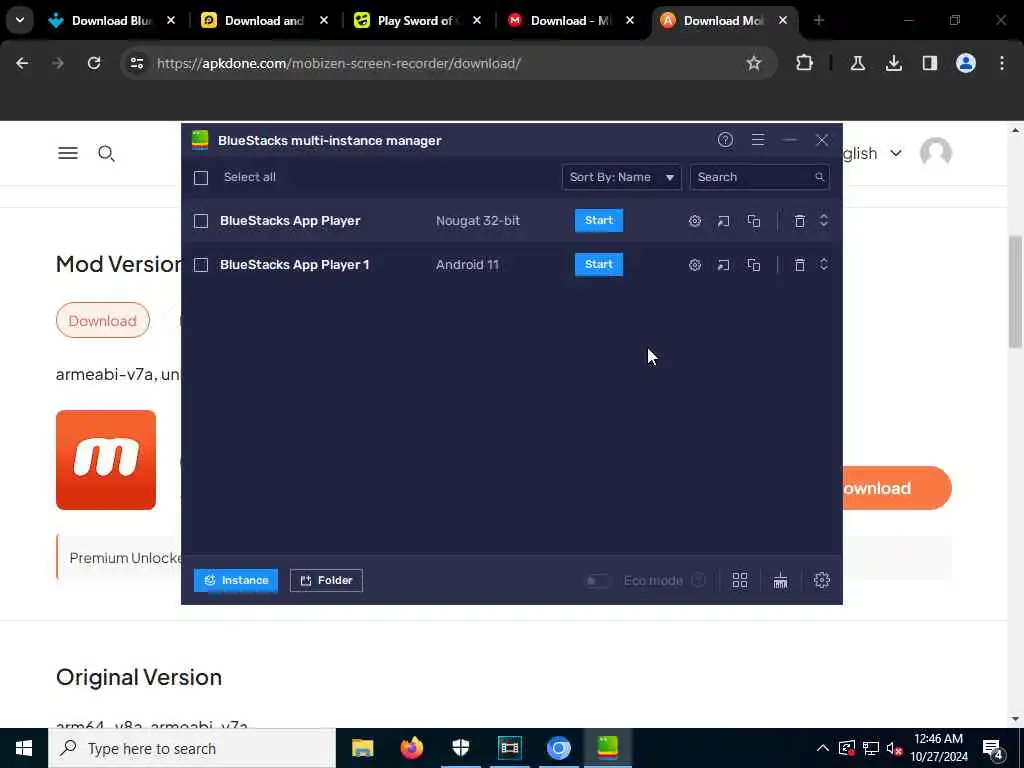Create desktop shortcut for BlueStacks App Player 1
Viewport: 1024px width, 768px height.
(724, 265)
